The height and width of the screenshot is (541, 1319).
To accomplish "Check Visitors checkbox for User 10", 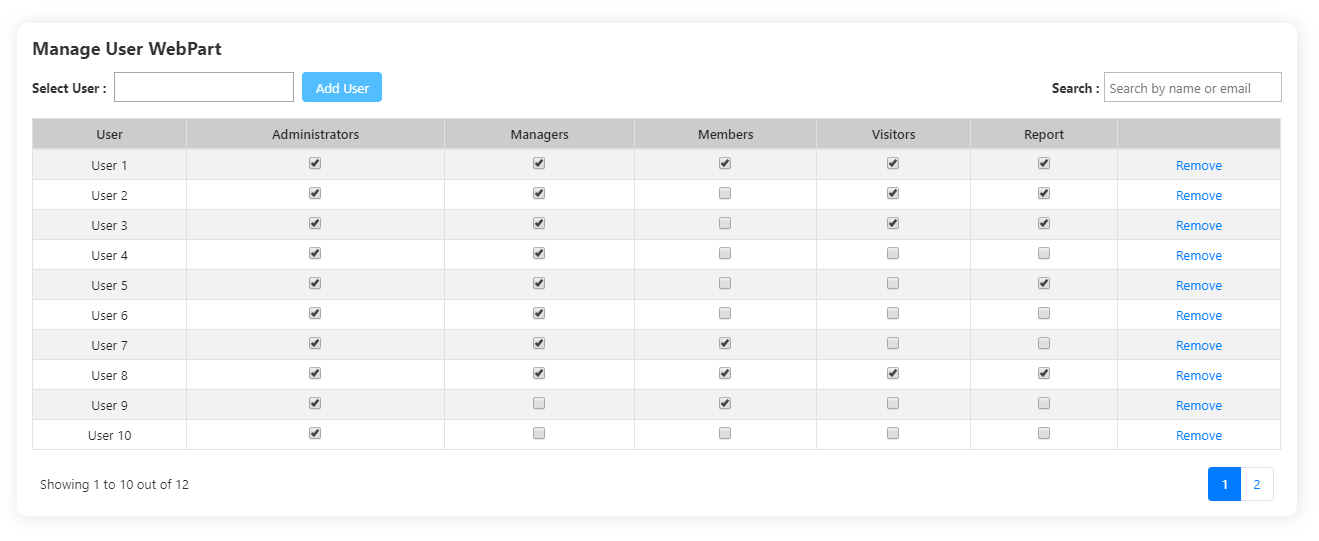I will (x=893, y=433).
